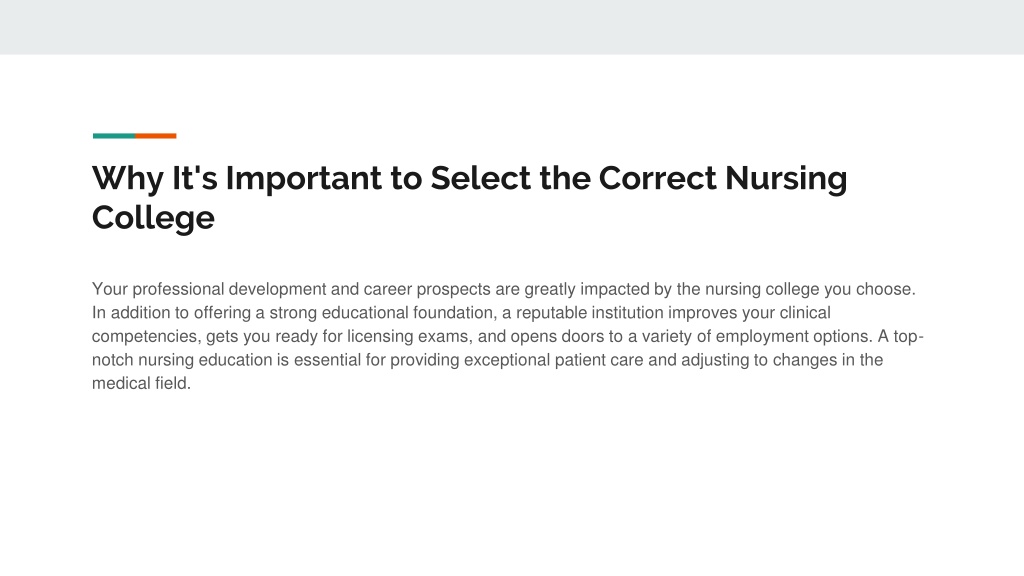Click 'nursing college you choose' in first line
This screenshot has height=576, width=1024.
(x=810, y=289)
